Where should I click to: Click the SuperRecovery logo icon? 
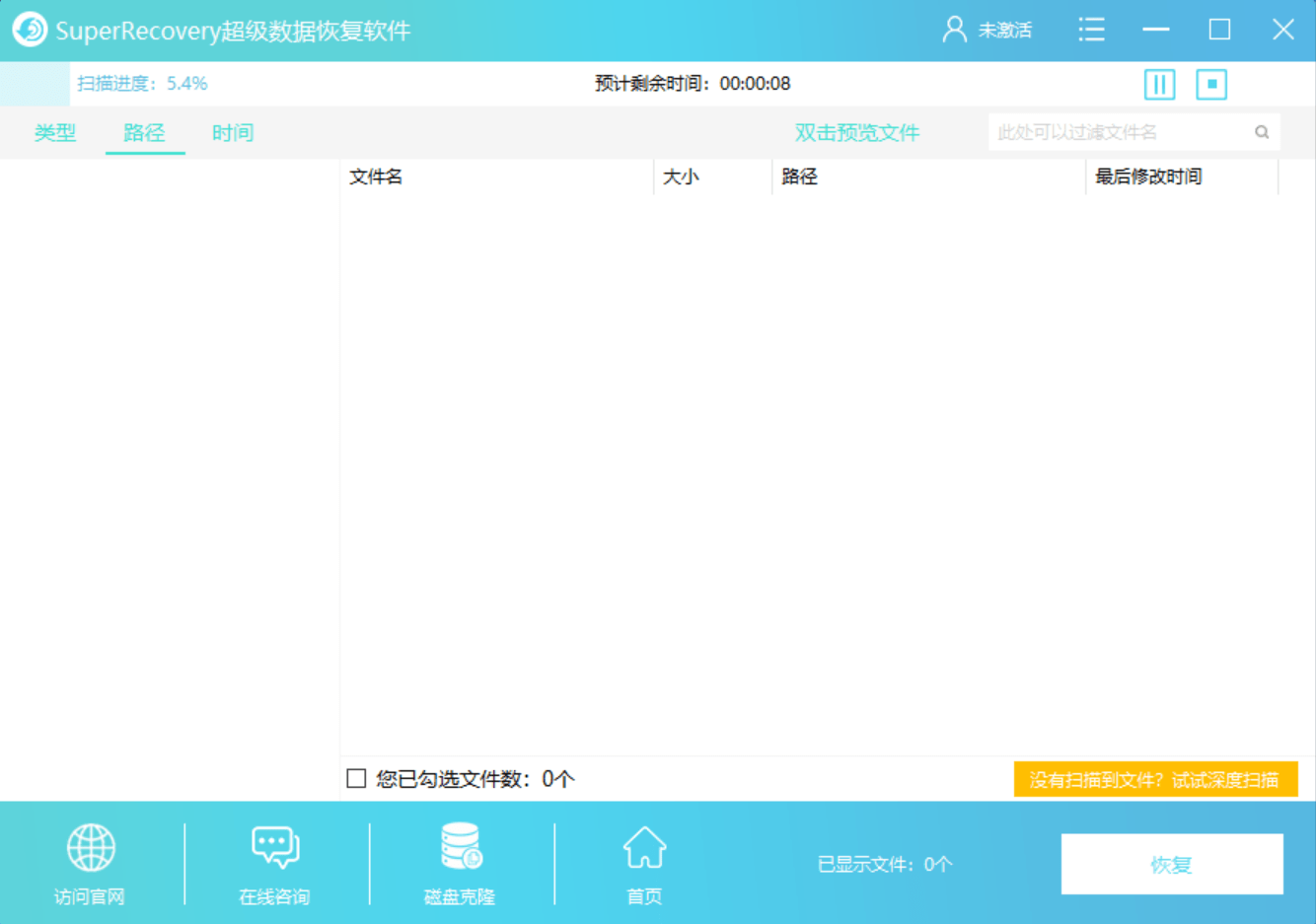pos(30,30)
